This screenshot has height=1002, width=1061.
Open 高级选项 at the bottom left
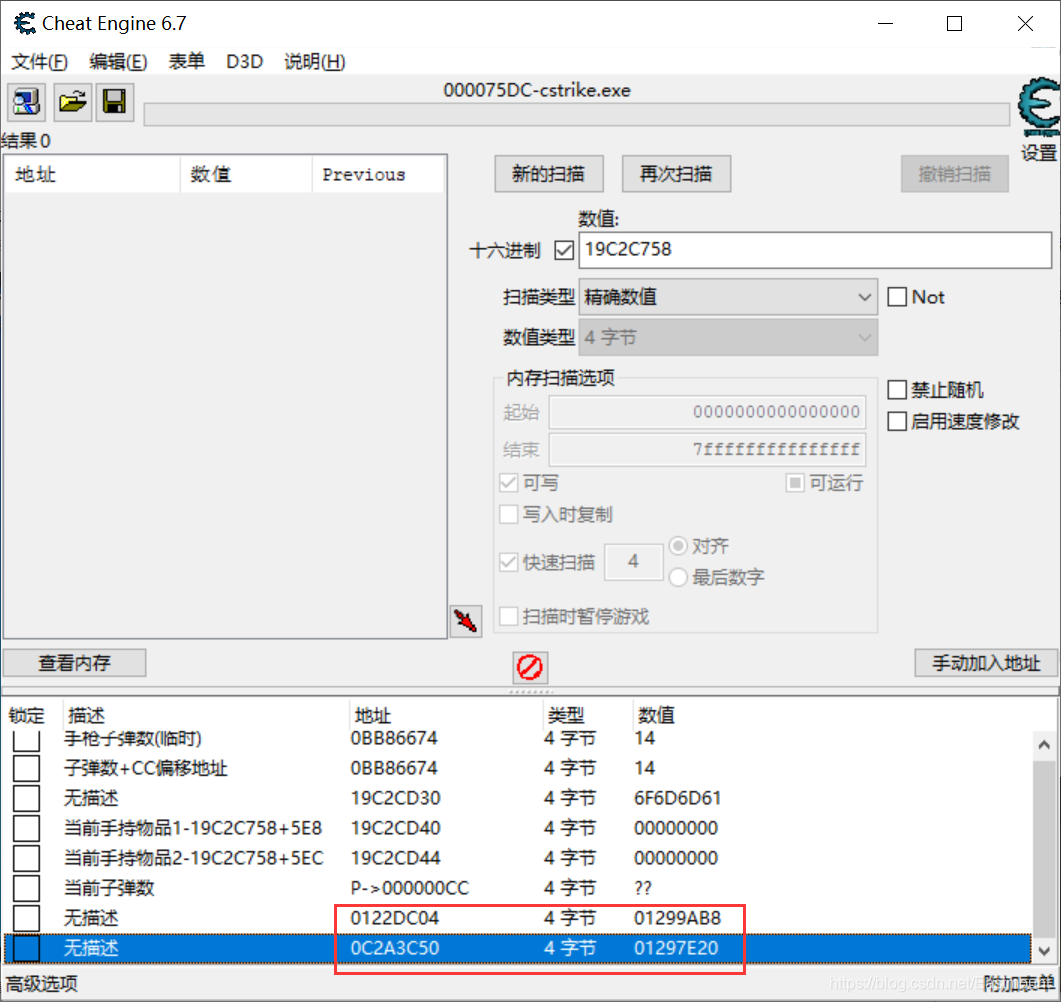click(x=42, y=983)
